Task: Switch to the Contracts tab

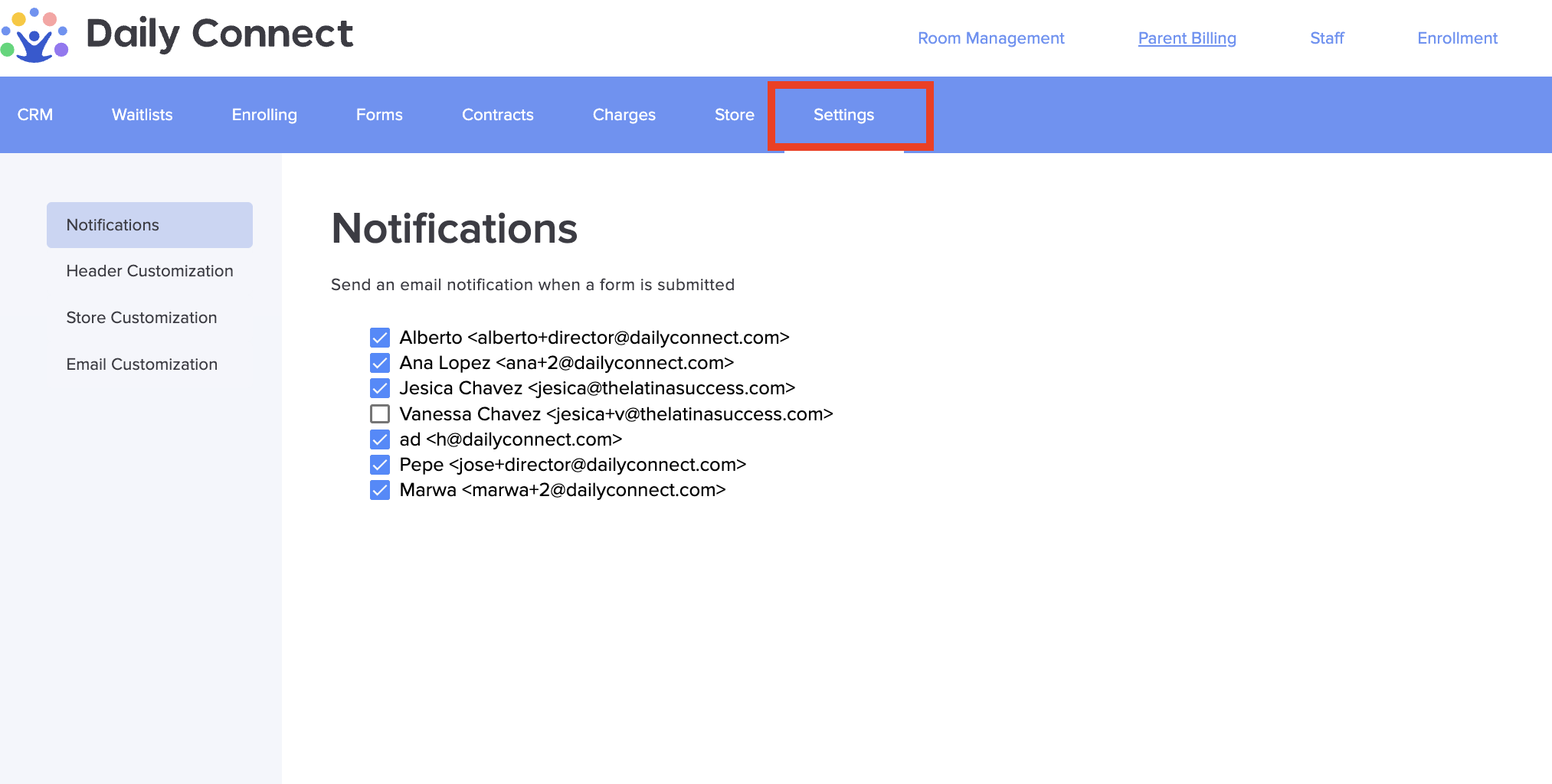Action: pyautogui.click(x=498, y=115)
